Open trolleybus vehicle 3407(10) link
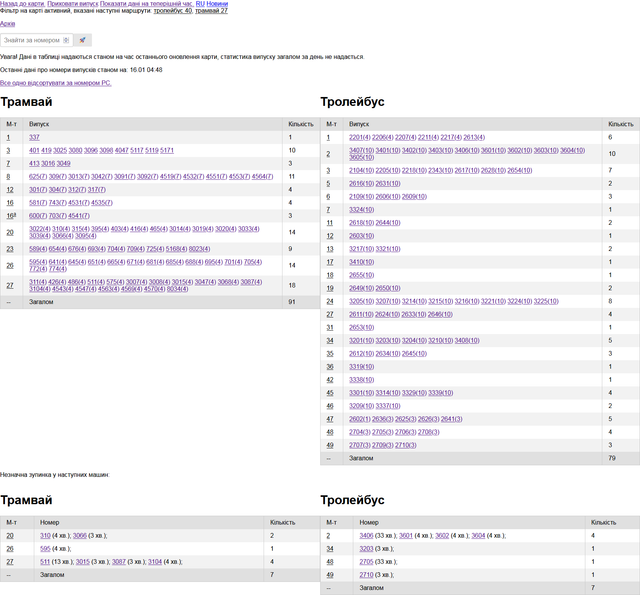This screenshot has height=595, width=640. coord(362,151)
